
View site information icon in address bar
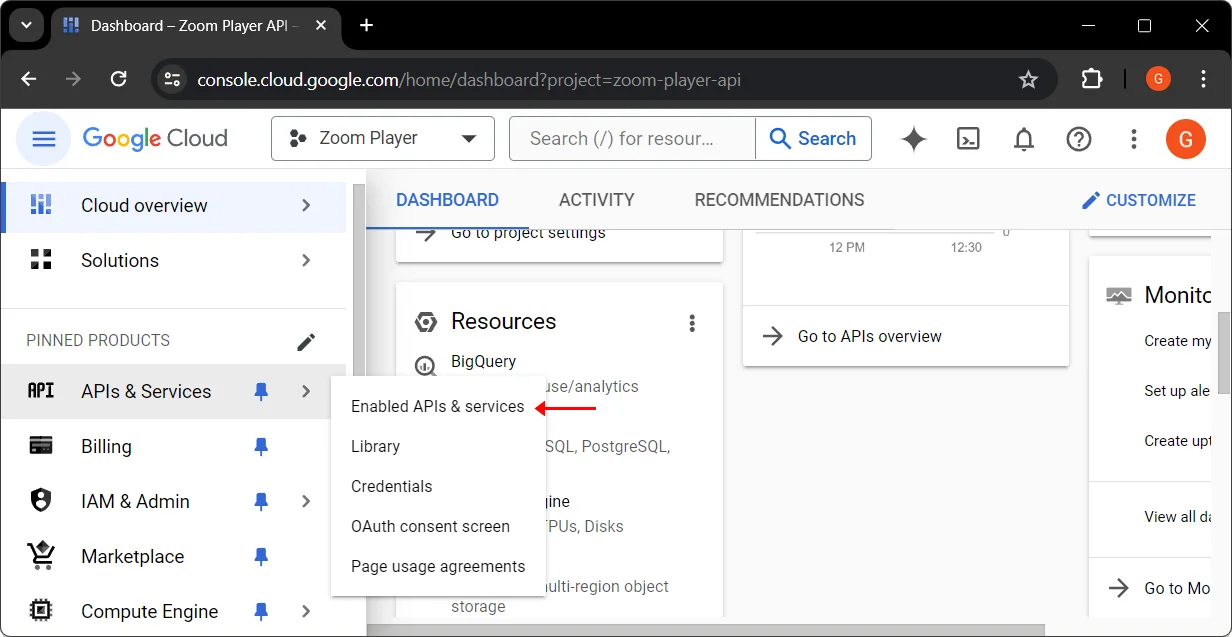(x=172, y=79)
